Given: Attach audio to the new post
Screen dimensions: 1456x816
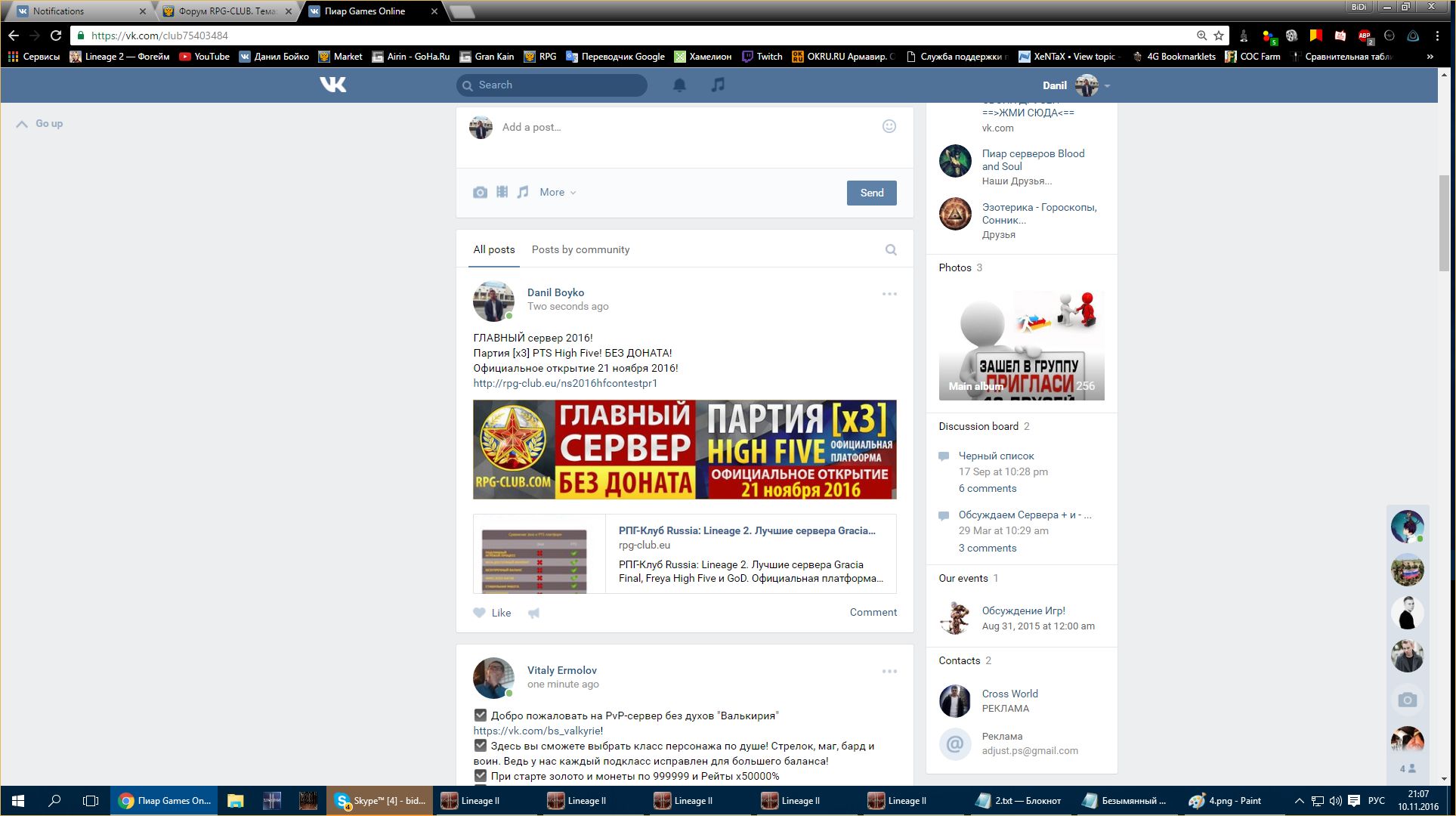Looking at the screenshot, I should pyautogui.click(x=523, y=192).
